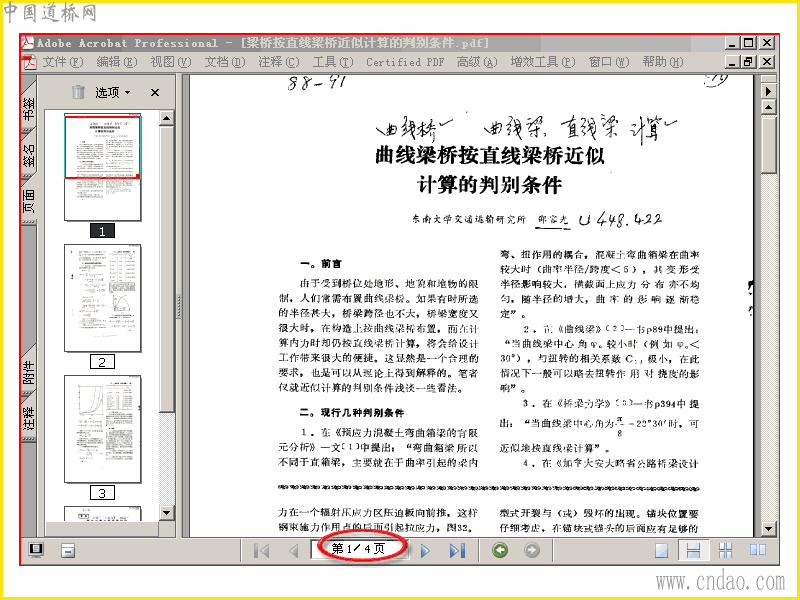Select continuous facing pages layout icon
This screenshot has width=800, height=600.
(x=725, y=550)
